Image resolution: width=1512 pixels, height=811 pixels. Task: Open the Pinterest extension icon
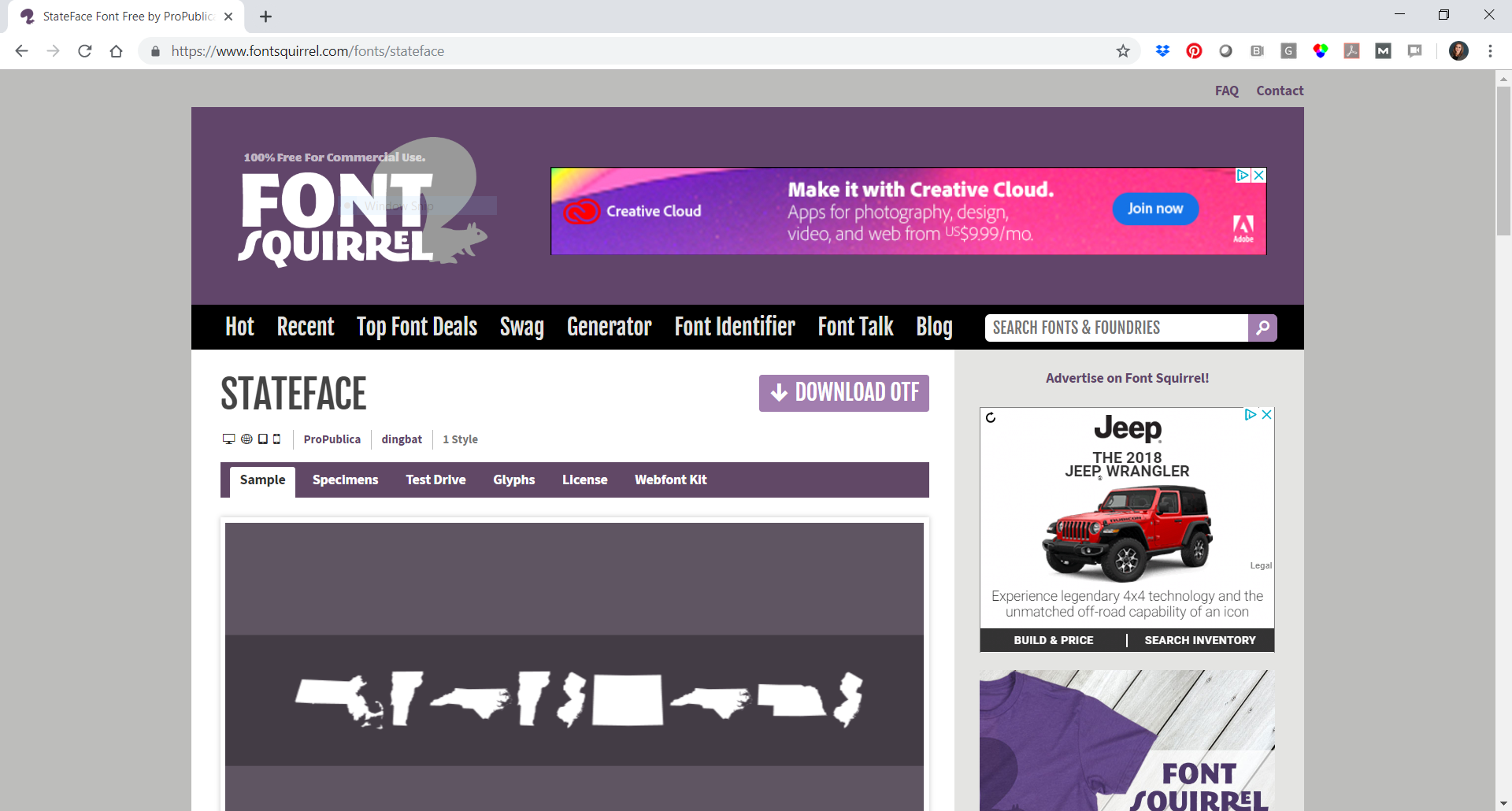click(1194, 51)
